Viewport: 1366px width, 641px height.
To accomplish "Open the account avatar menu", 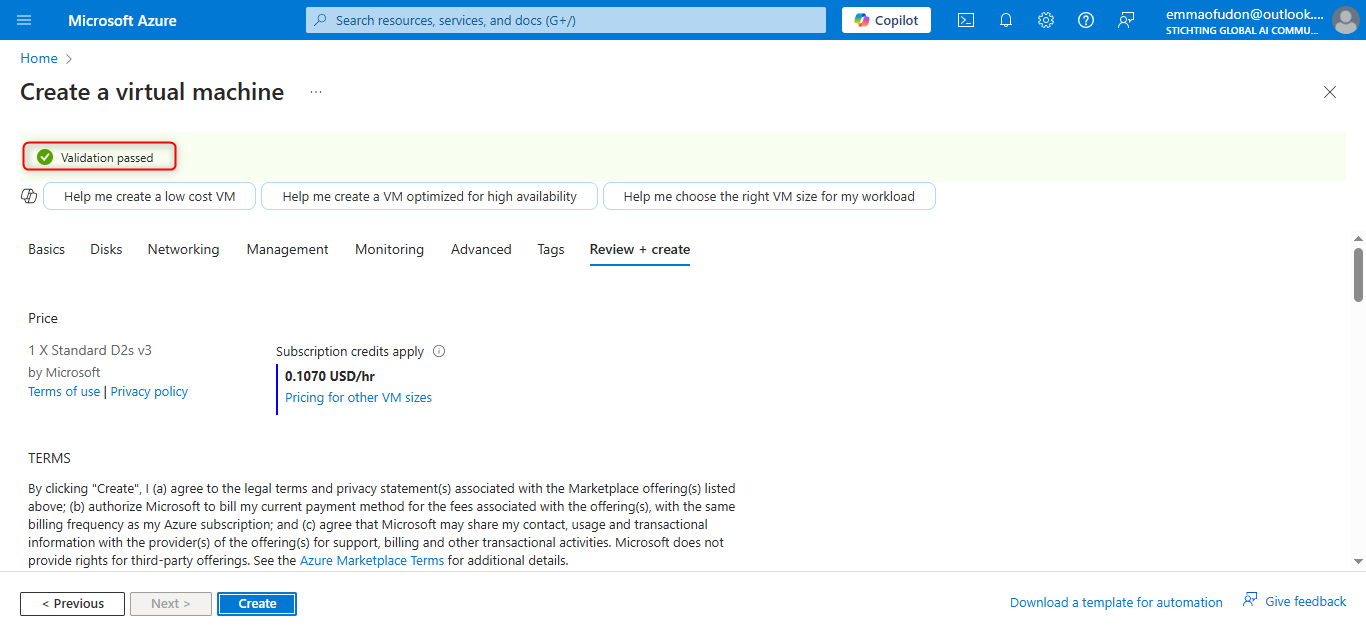I will click(x=1345, y=20).
